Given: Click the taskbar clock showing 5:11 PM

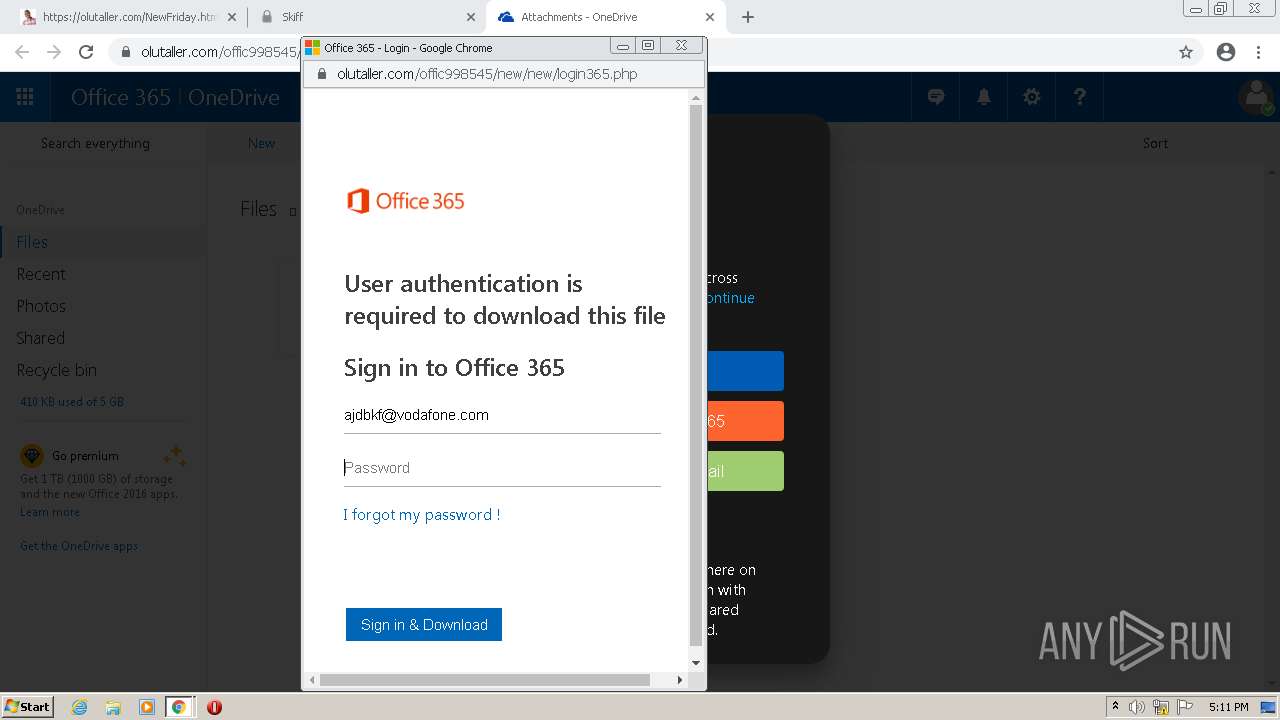Looking at the screenshot, I should tap(1228, 707).
